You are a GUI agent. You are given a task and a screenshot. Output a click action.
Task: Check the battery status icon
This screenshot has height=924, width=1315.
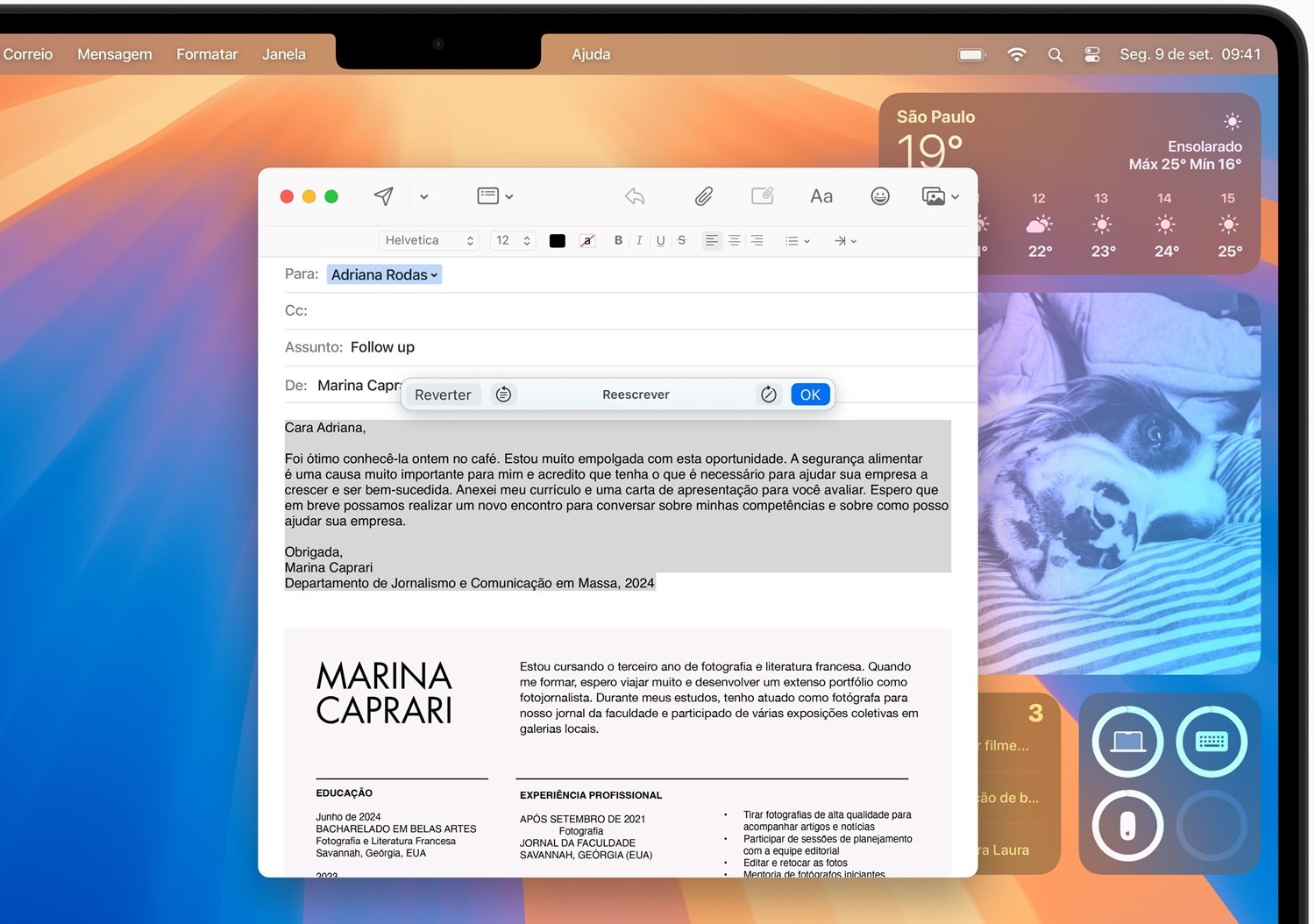pyautogui.click(x=971, y=54)
